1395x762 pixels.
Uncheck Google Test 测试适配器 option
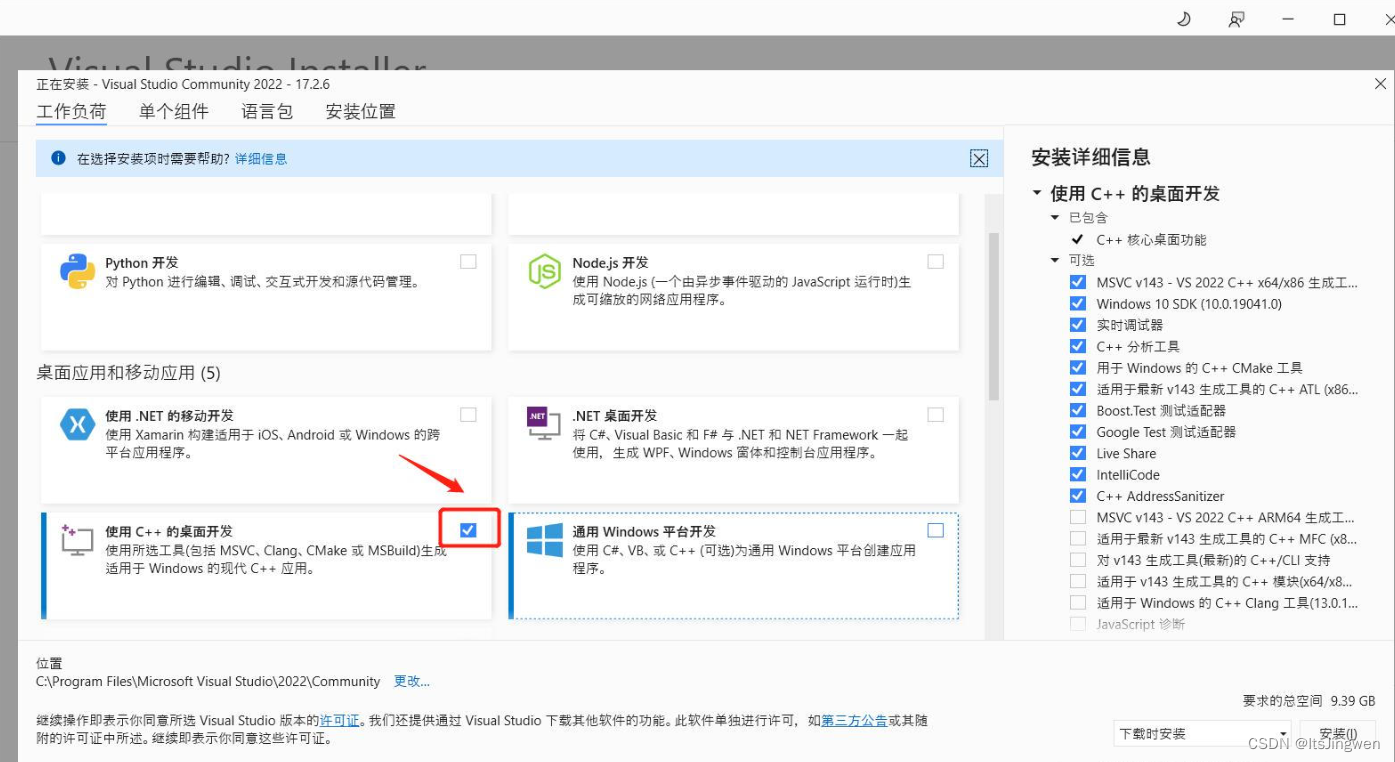(x=1077, y=431)
